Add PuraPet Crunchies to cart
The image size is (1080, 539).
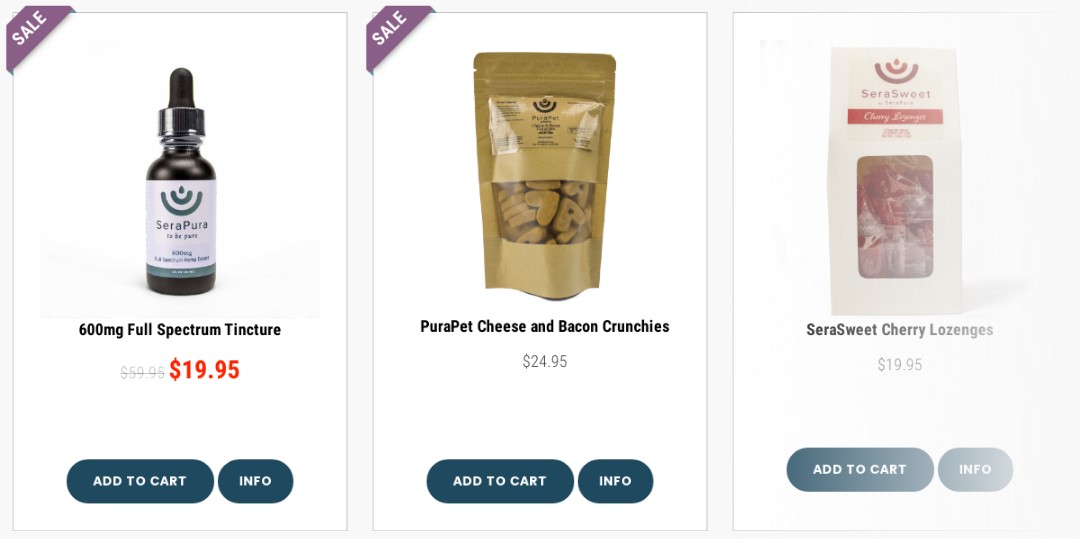coord(500,481)
